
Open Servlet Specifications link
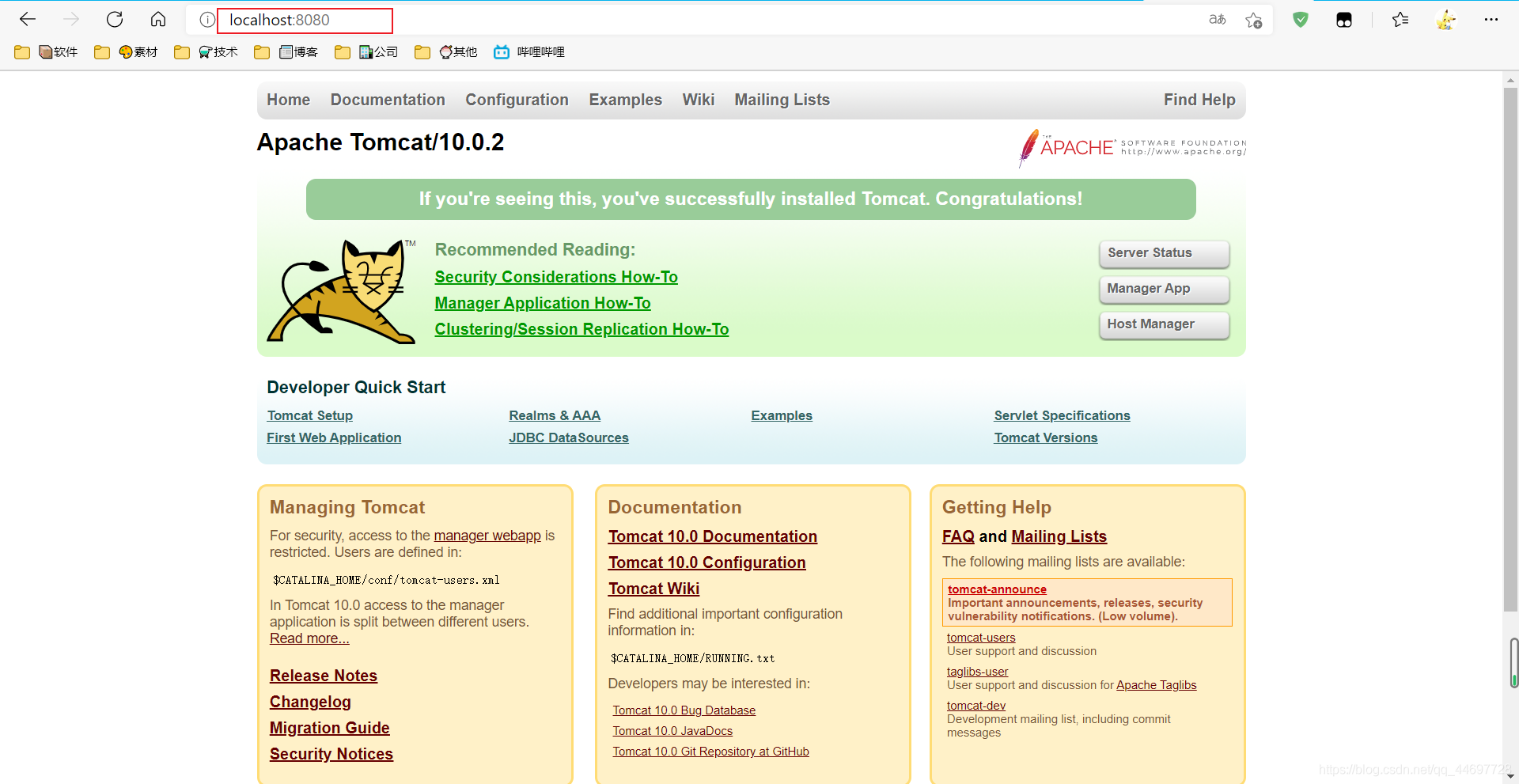coord(1062,415)
